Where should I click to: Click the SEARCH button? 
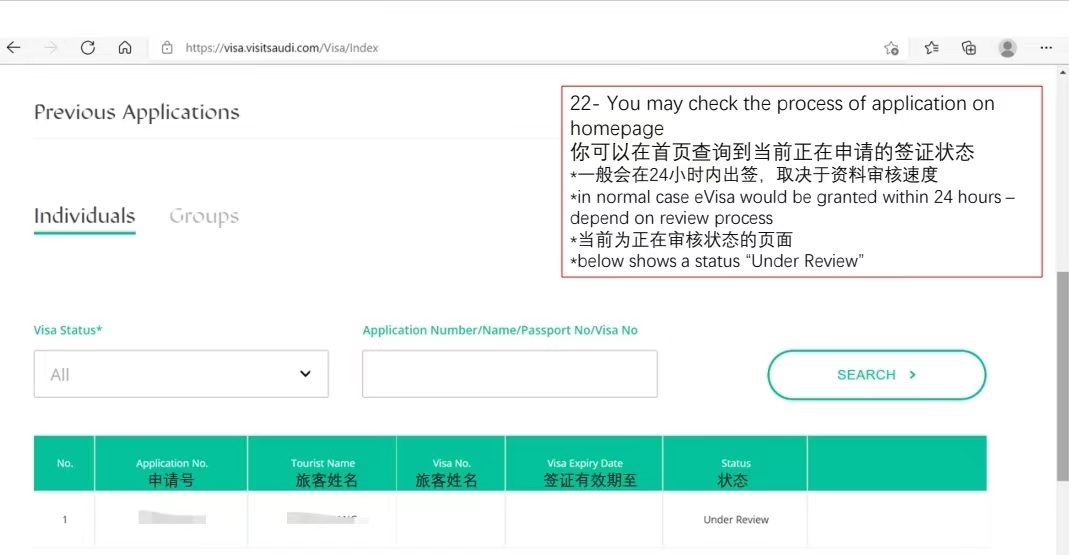click(x=877, y=374)
